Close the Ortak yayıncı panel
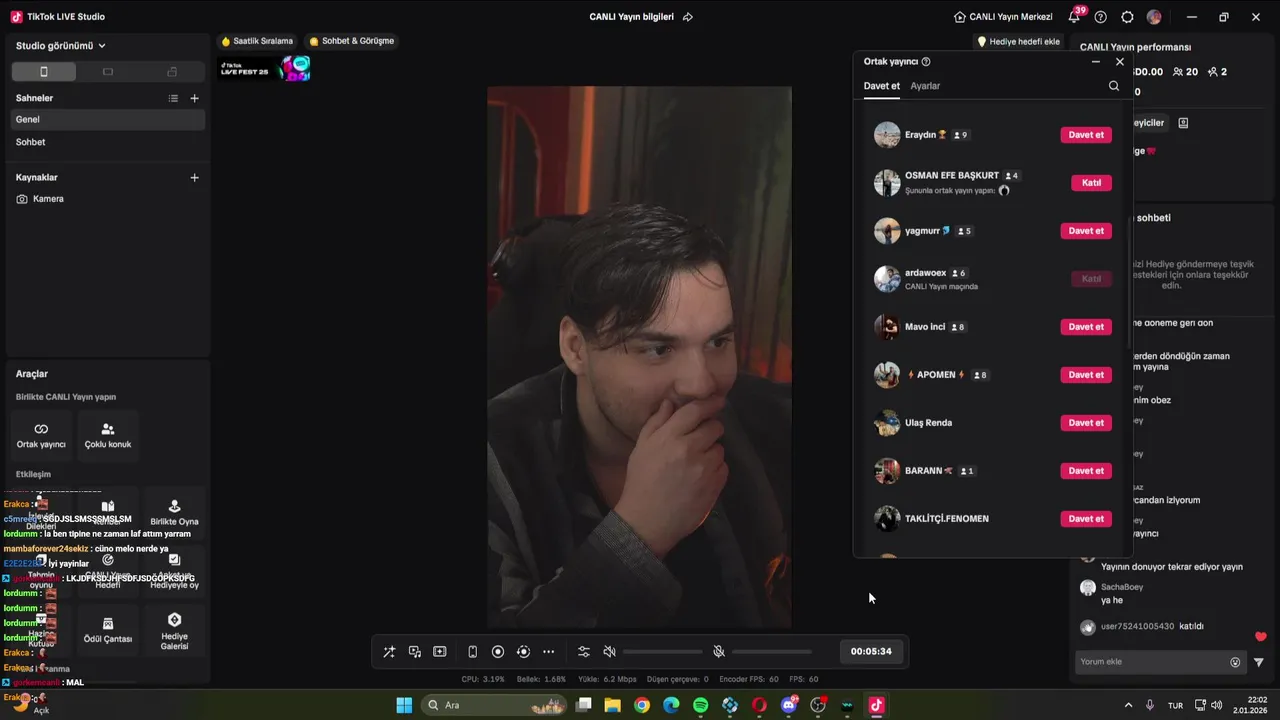Image resolution: width=1280 pixels, height=720 pixels. click(1120, 61)
